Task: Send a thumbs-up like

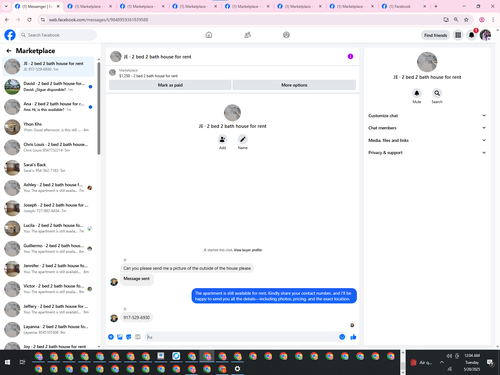Action: tap(353, 337)
